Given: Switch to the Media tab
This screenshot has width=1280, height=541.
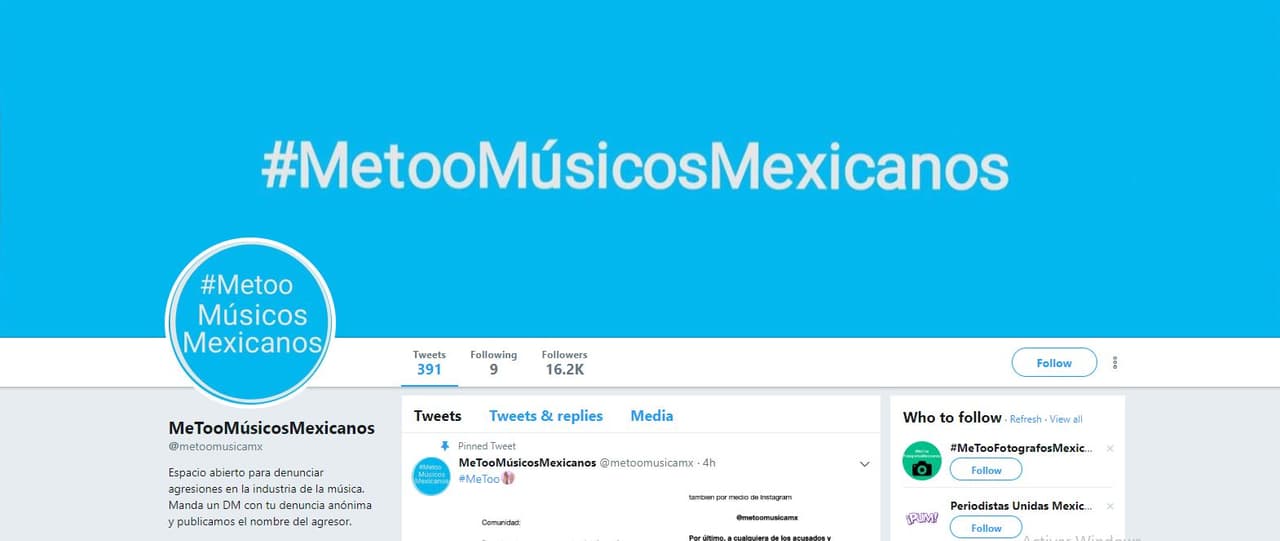Looking at the screenshot, I should [652, 416].
